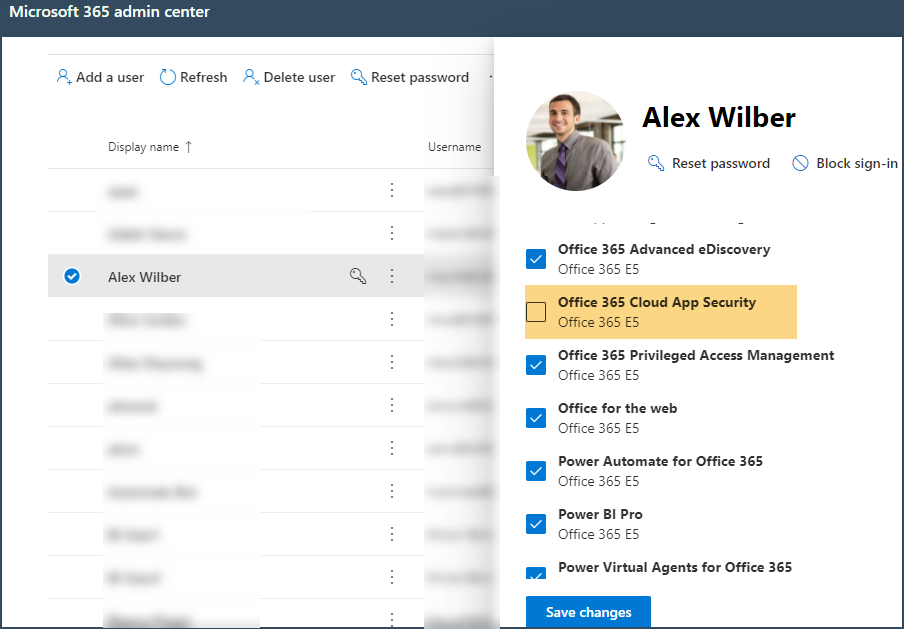
Task: Uncheck Office 365 Privileged Access Management
Action: pos(536,365)
